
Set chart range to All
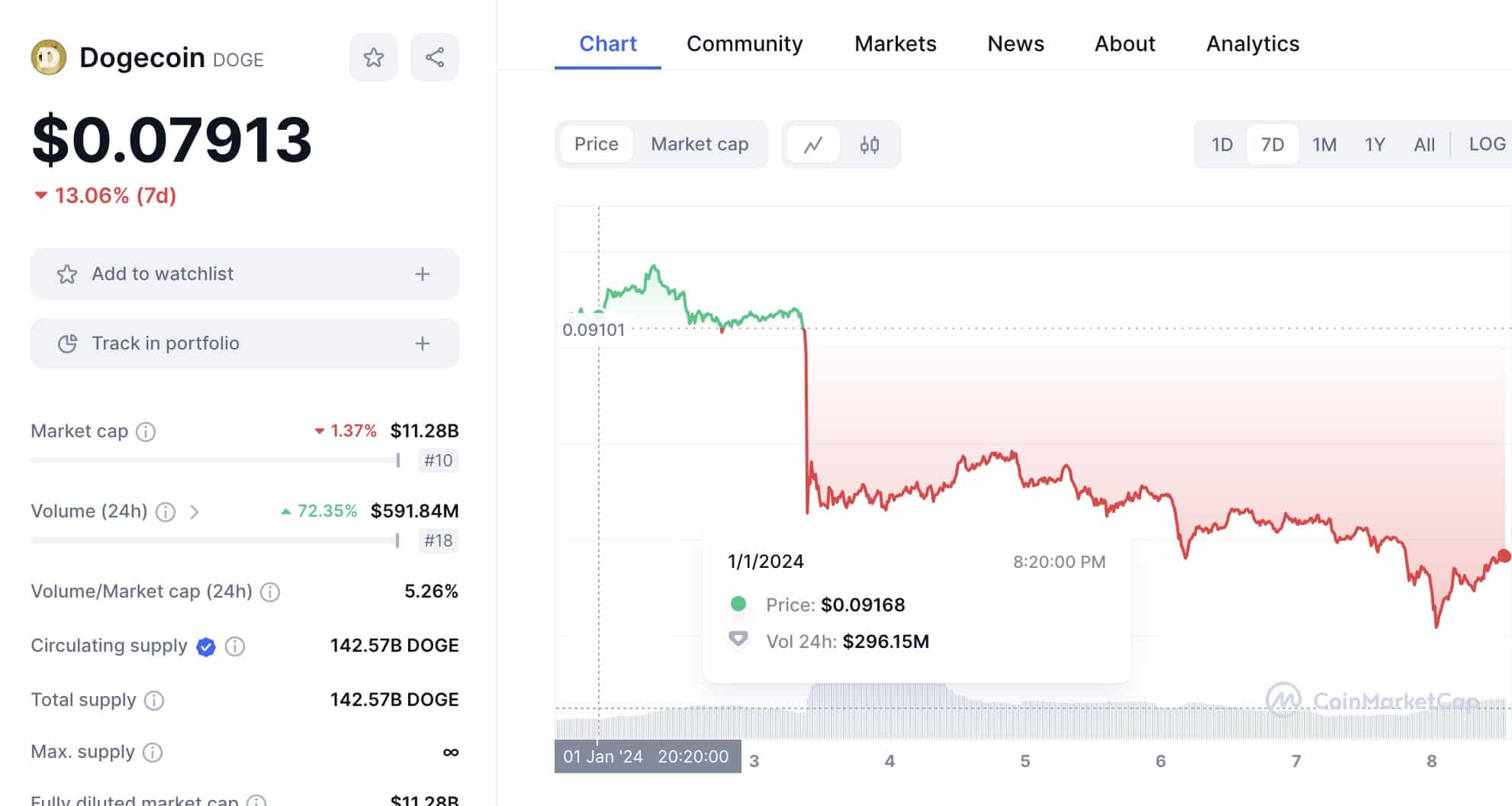pos(1424,144)
